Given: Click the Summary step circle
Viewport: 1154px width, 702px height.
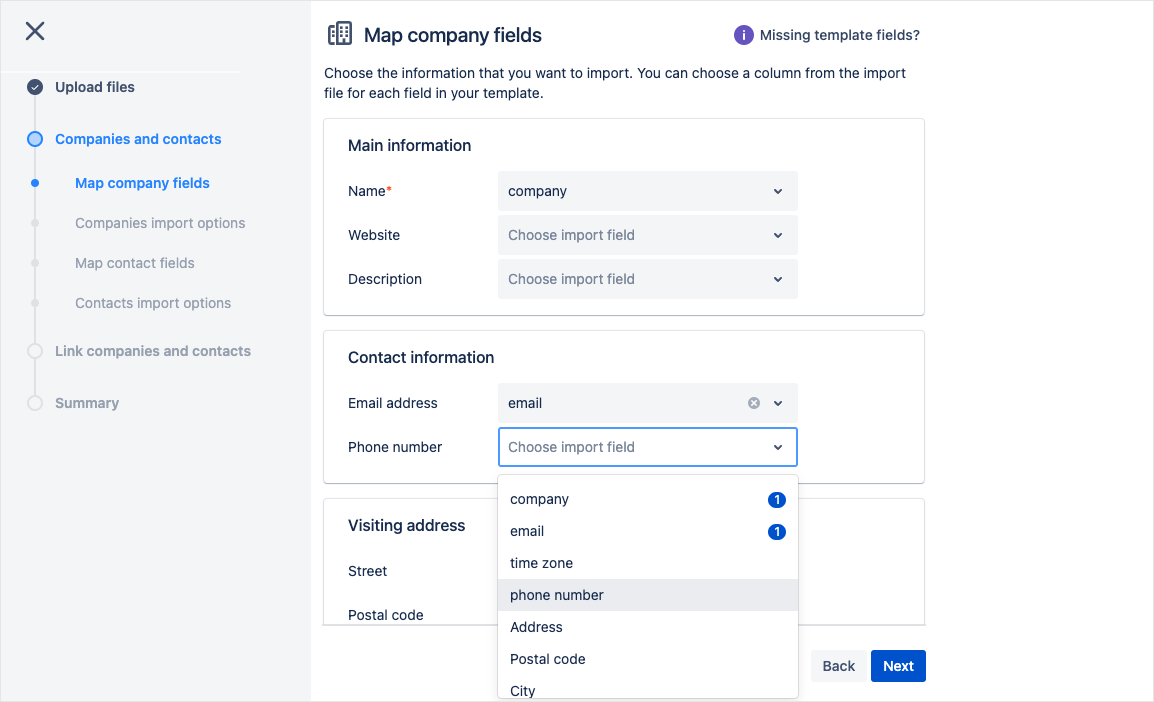Looking at the screenshot, I should point(35,403).
